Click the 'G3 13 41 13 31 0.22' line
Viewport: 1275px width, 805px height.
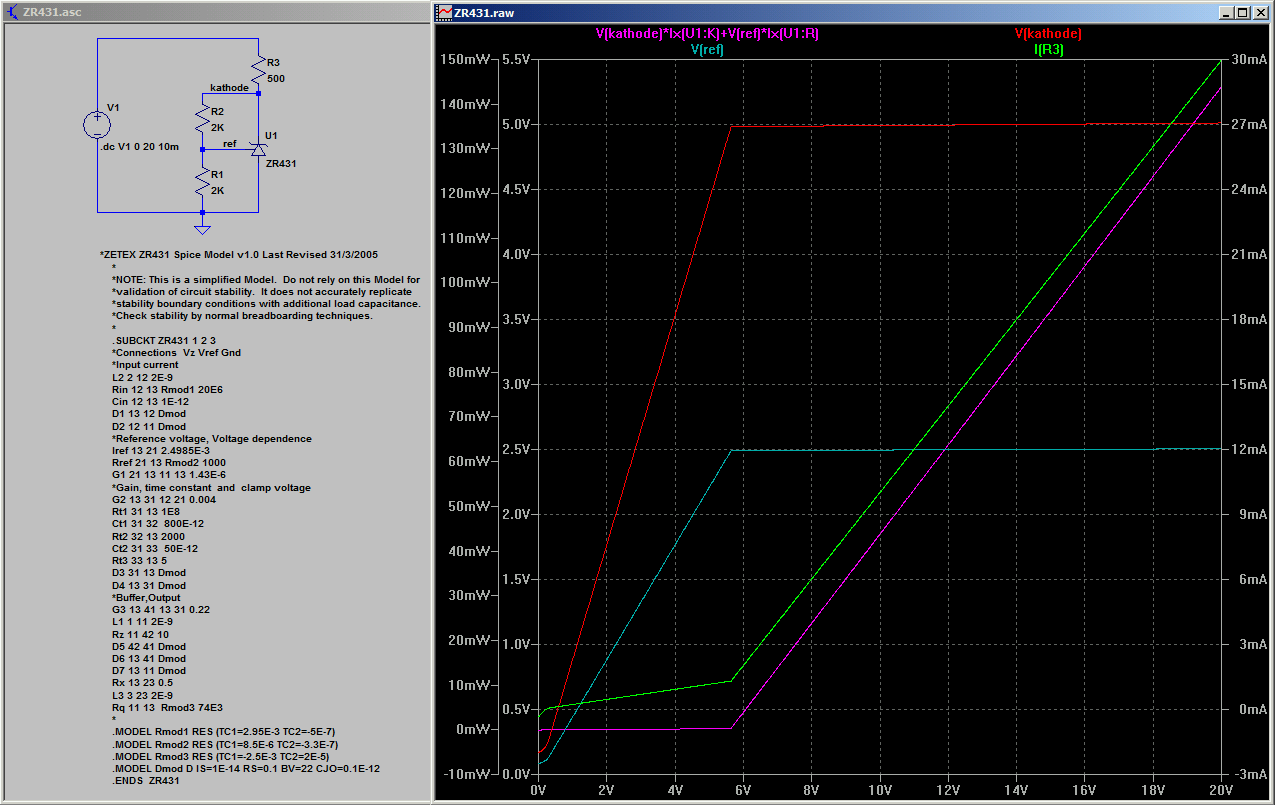tap(160, 609)
